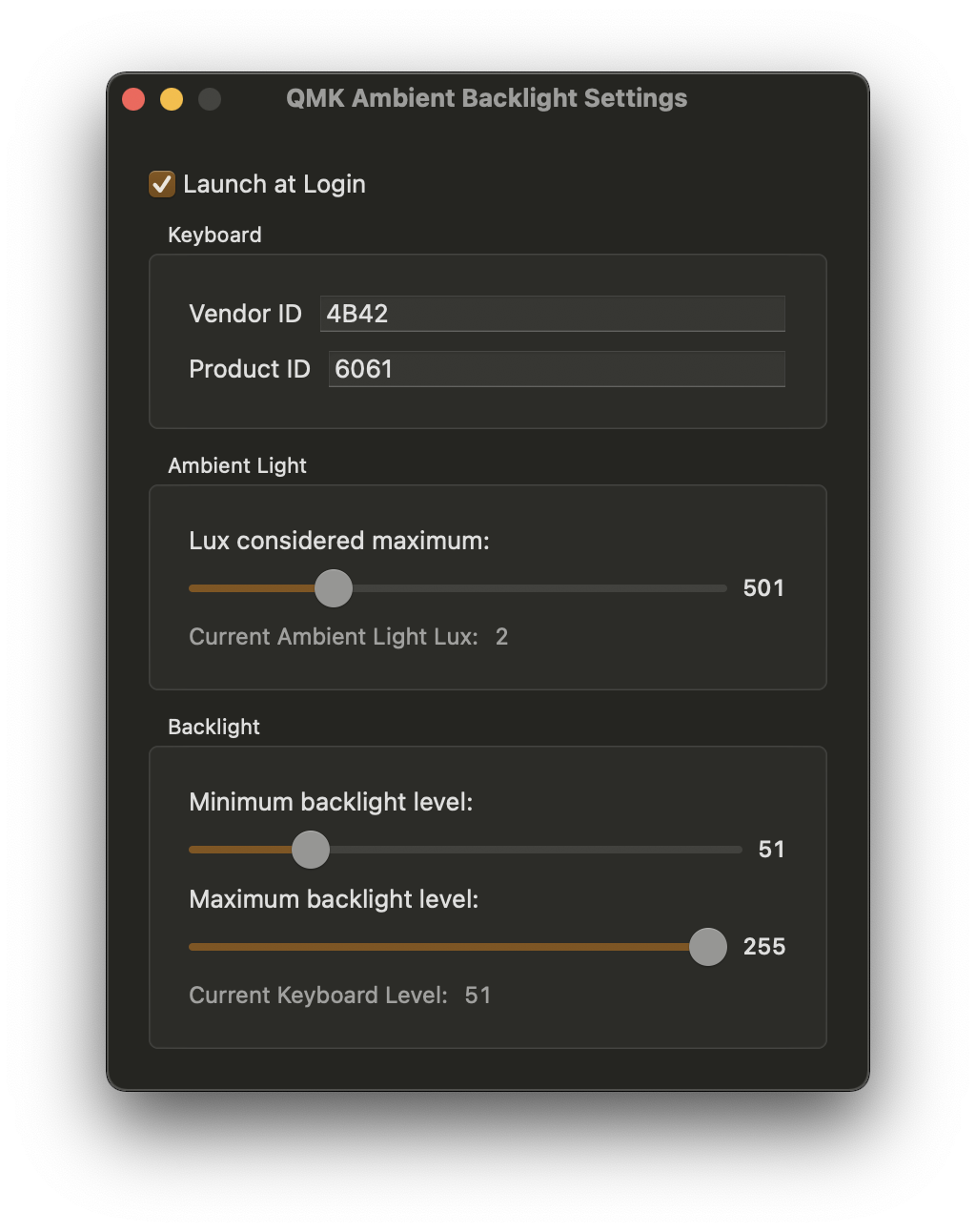Click the Product ID label
Image resolution: width=976 pixels, height=1232 pixels.
point(250,369)
